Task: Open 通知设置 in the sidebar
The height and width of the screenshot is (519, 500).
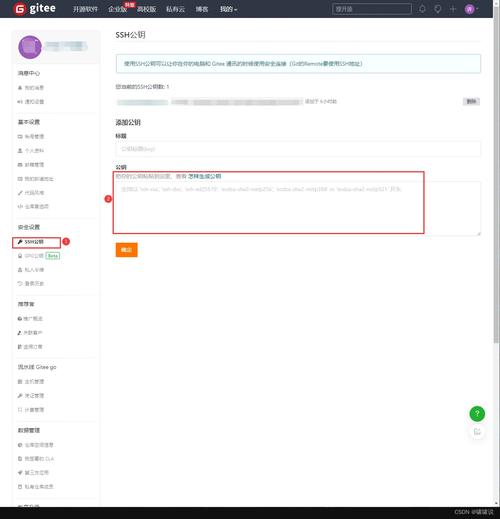Action: (34, 102)
